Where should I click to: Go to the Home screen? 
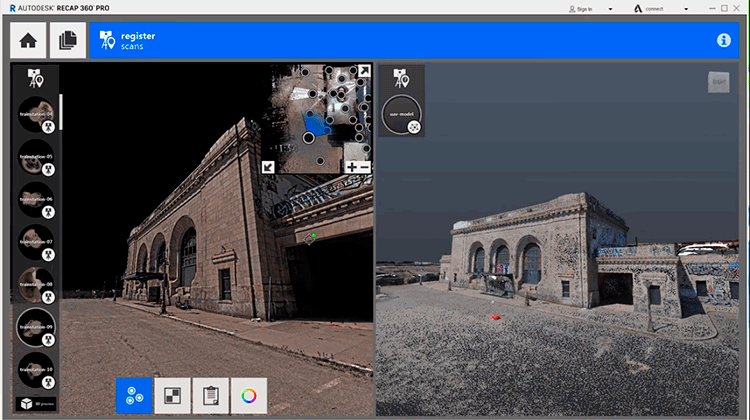coord(28,40)
